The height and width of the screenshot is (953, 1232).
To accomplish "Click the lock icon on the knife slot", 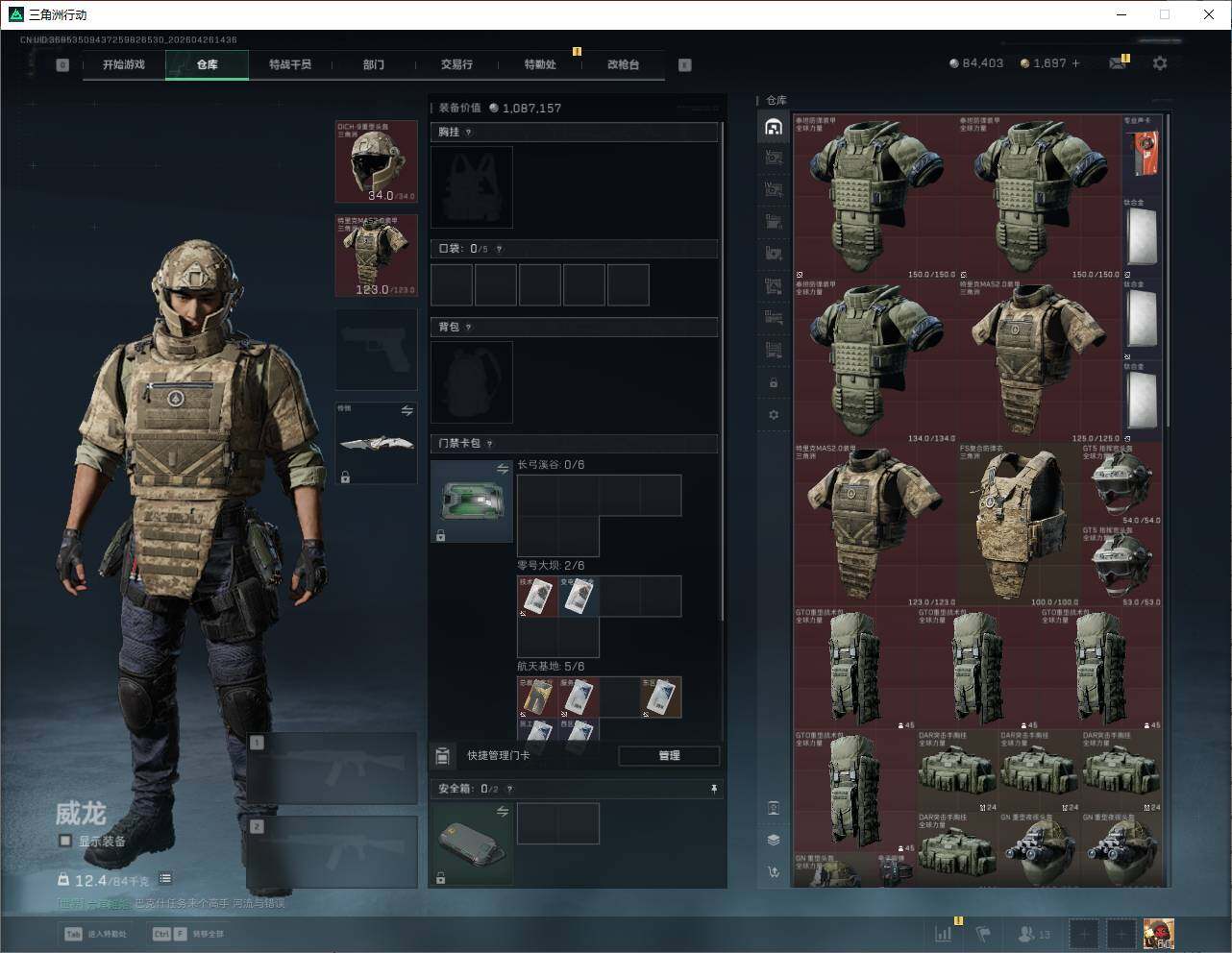I will click(x=345, y=476).
